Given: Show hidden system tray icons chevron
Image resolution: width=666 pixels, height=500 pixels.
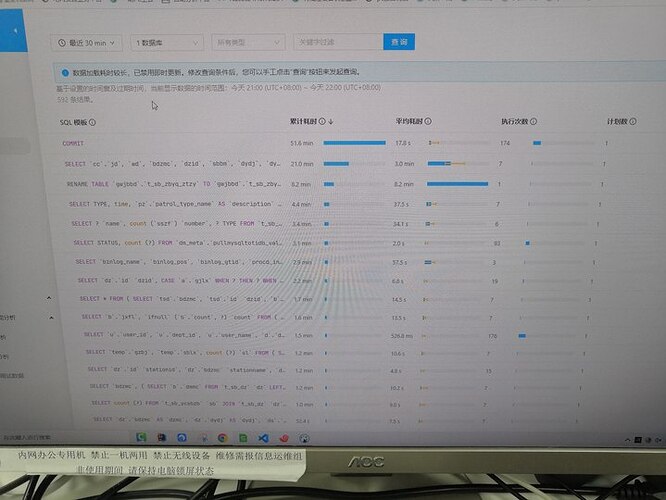Looking at the screenshot, I should (x=627, y=440).
